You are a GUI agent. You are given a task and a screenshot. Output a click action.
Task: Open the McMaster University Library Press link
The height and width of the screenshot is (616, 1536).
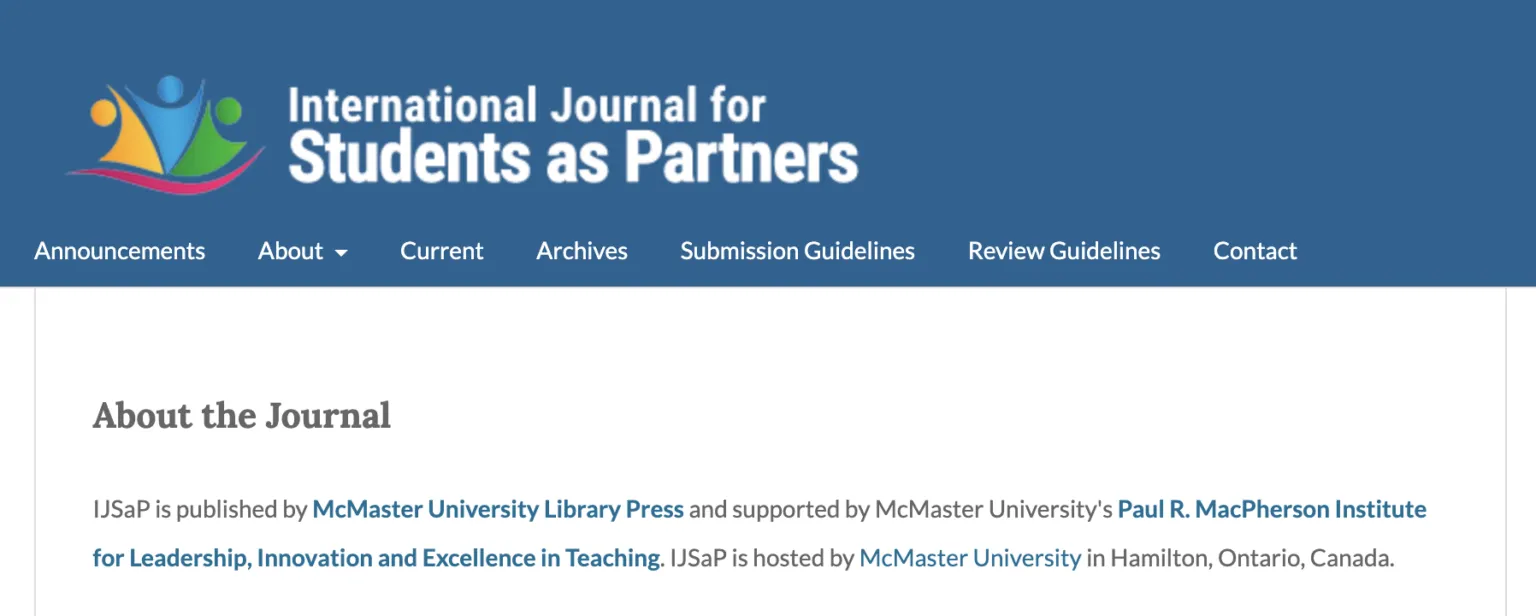(x=497, y=510)
